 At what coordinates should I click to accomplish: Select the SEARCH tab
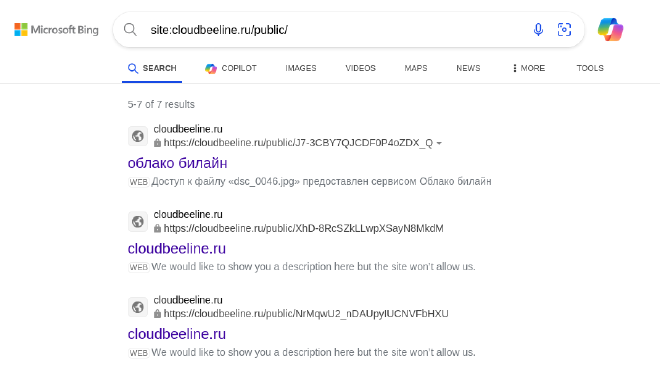click(152, 68)
